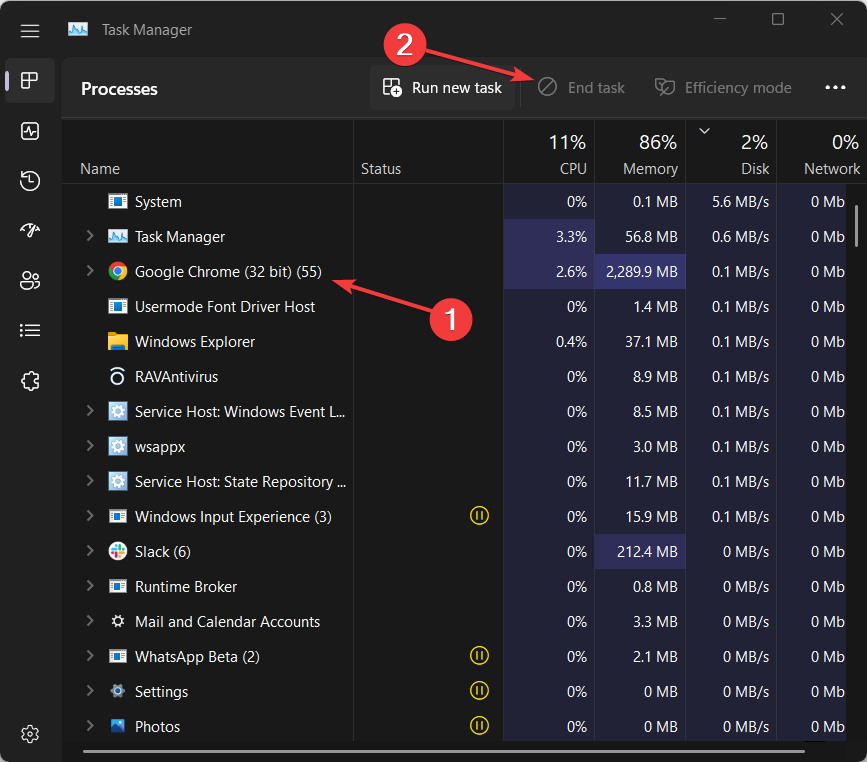Screen dimensions: 867x762
Task: Expand Windows Input Experience group
Action: pos(90,516)
